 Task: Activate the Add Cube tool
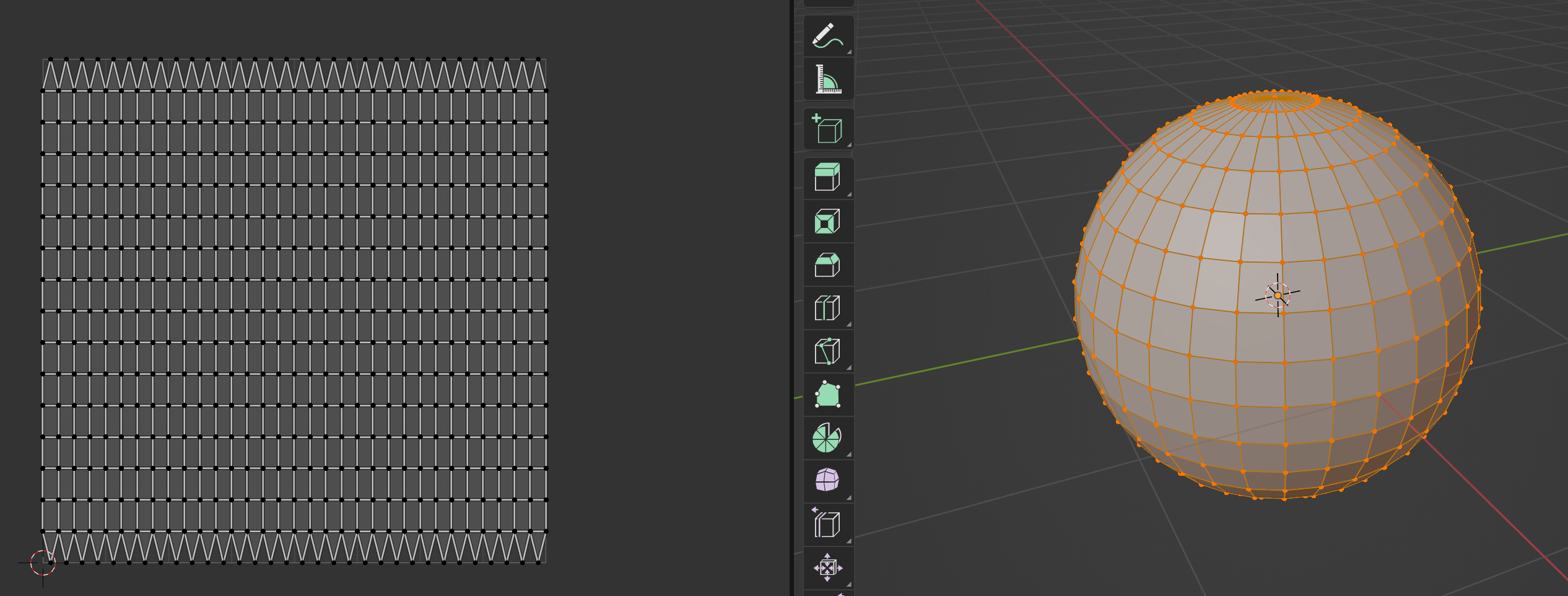click(x=828, y=129)
